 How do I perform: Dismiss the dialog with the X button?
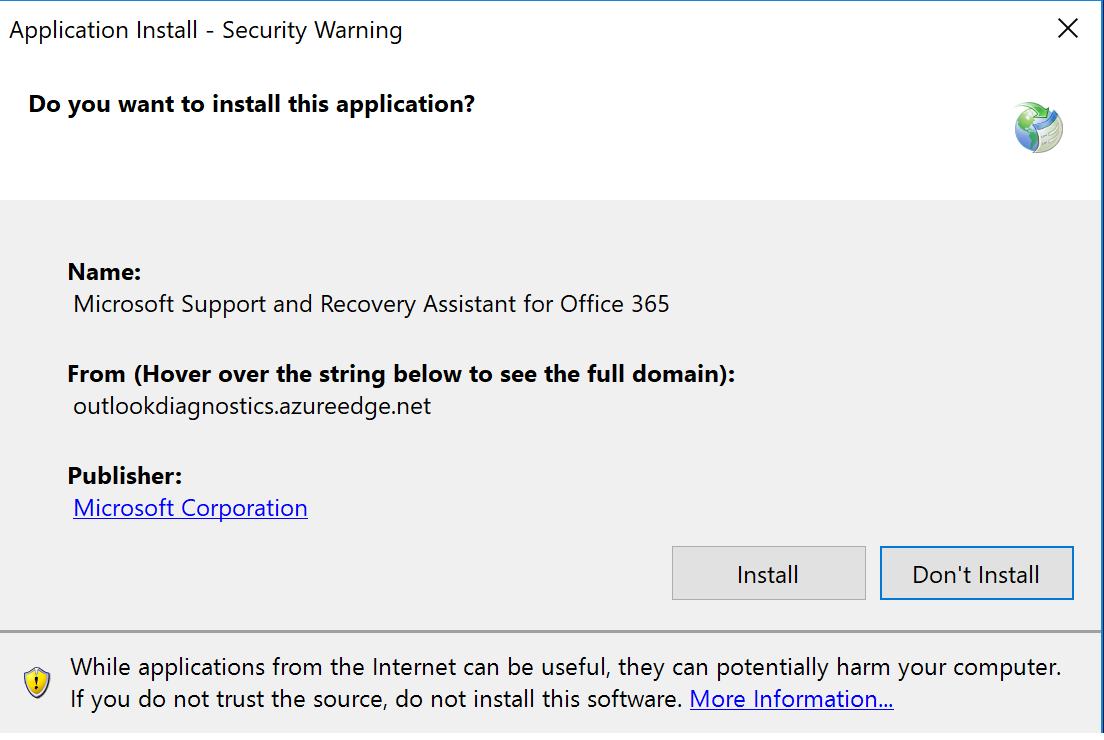[1067, 29]
